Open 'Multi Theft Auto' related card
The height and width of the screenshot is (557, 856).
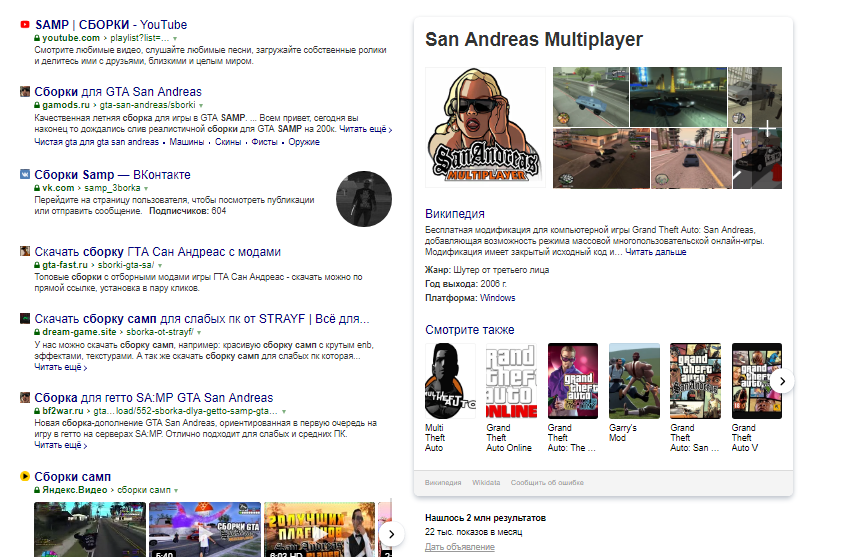[450, 398]
